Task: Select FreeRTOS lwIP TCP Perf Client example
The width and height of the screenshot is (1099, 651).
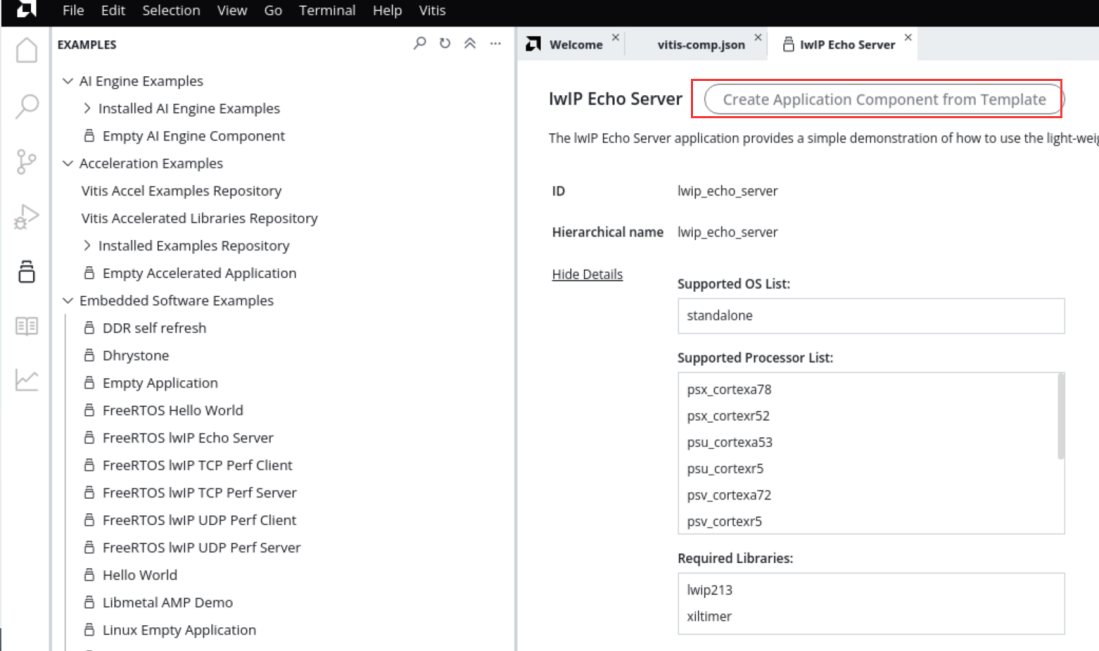Action: (x=197, y=465)
